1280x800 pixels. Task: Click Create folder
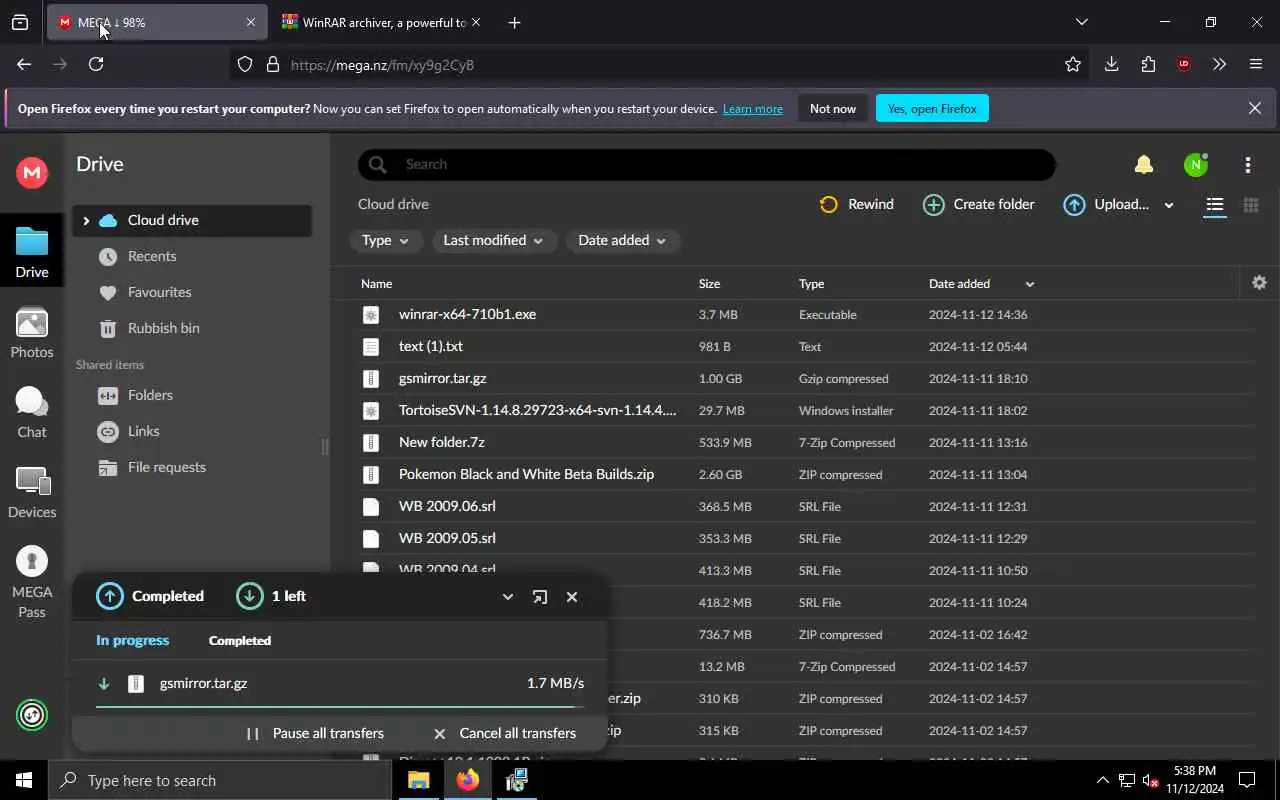point(978,204)
